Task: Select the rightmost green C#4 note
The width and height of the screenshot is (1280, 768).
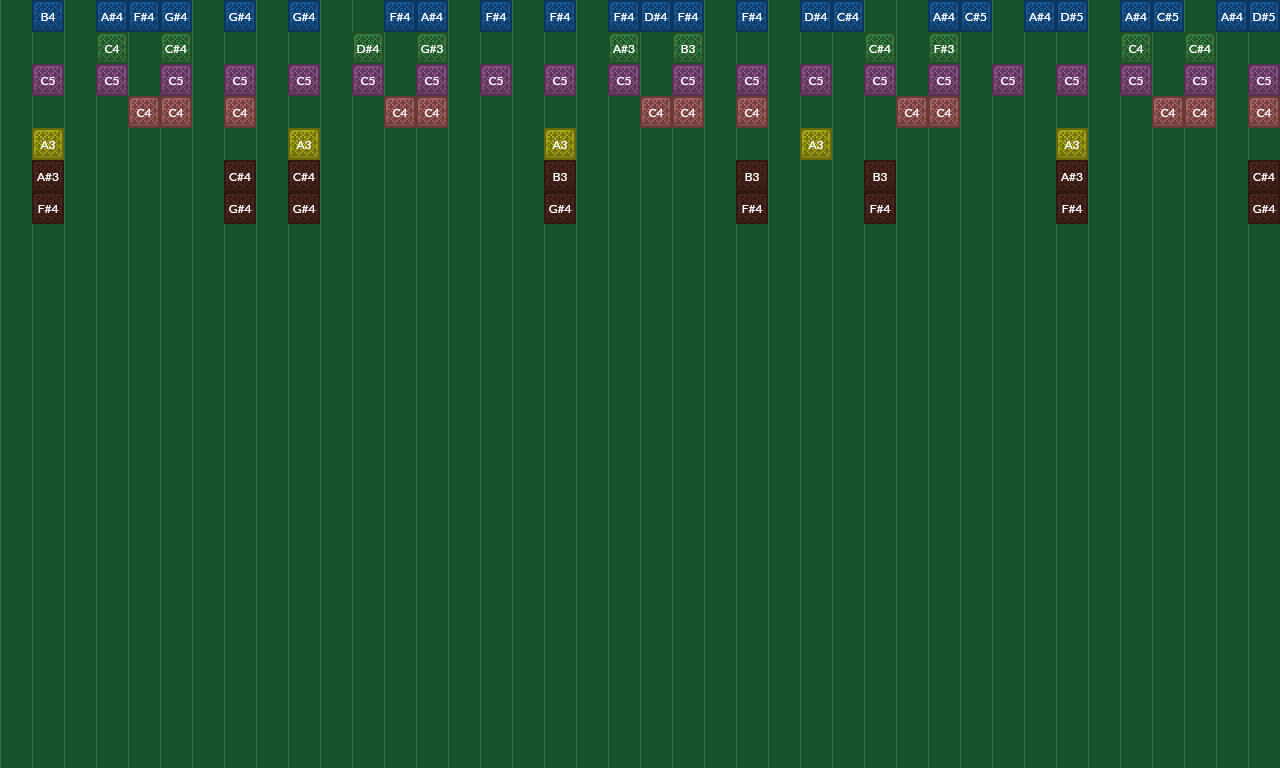Action: [1200, 49]
